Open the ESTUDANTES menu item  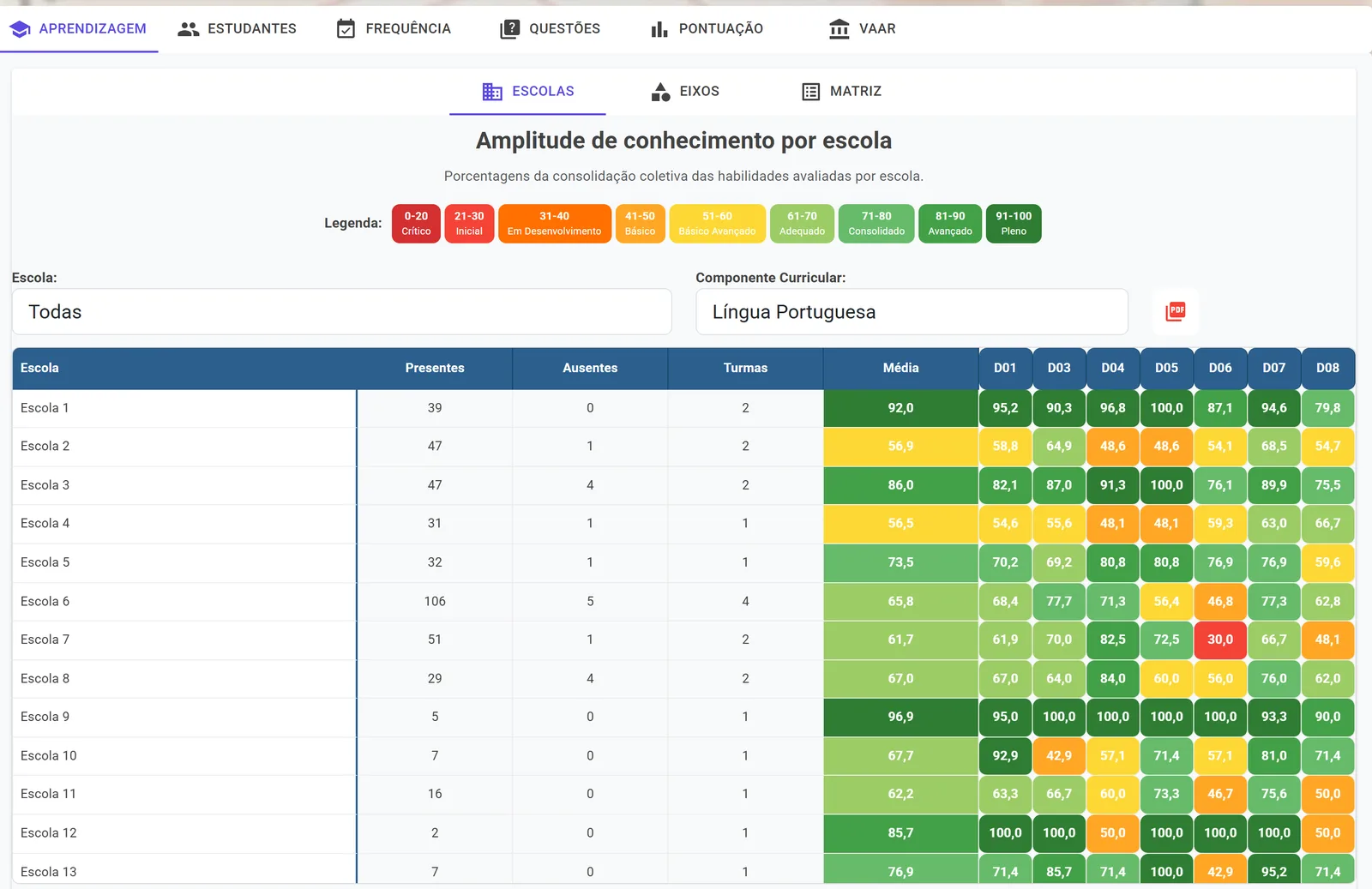click(237, 29)
